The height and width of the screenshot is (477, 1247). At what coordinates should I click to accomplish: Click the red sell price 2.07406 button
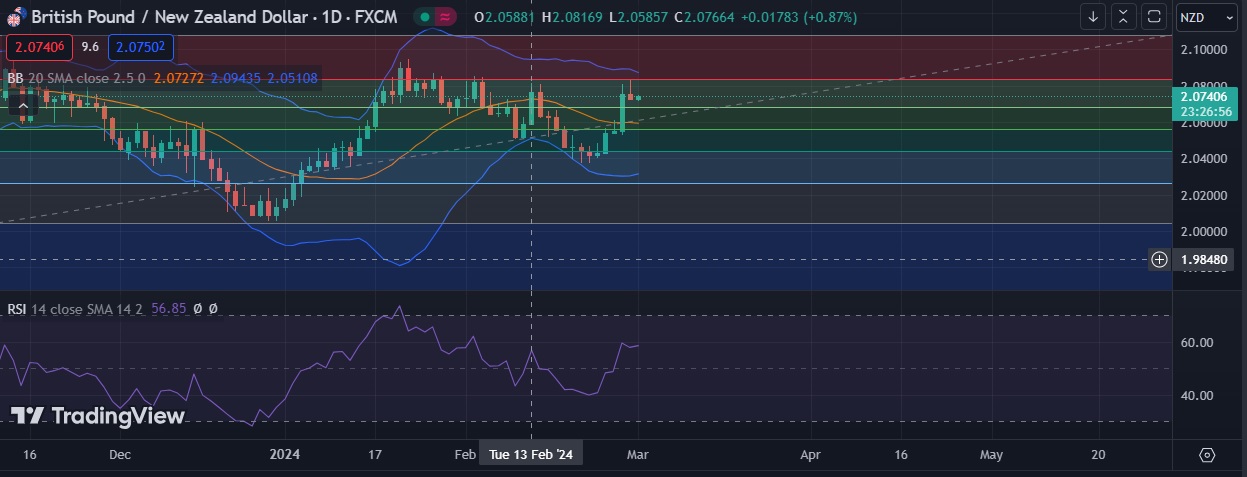(40, 47)
